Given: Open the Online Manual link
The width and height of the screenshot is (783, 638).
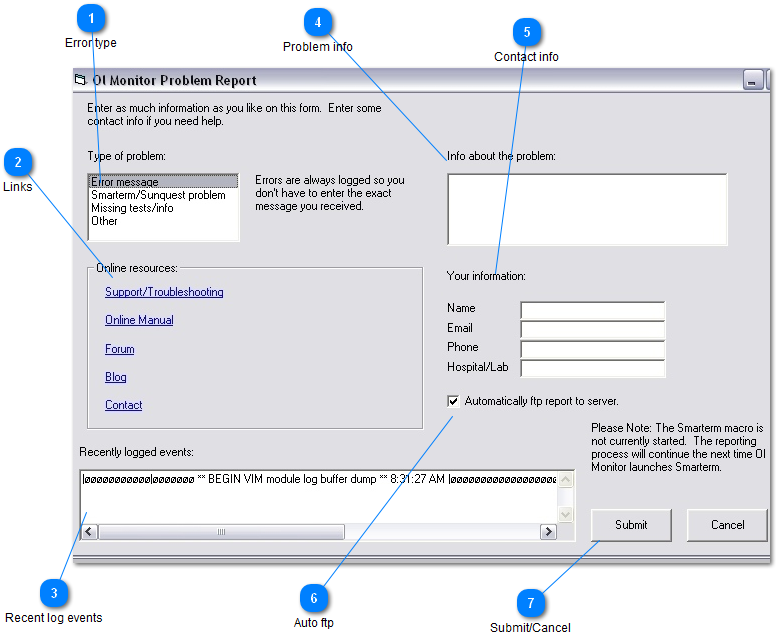Looking at the screenshot, I should [139, 320].
